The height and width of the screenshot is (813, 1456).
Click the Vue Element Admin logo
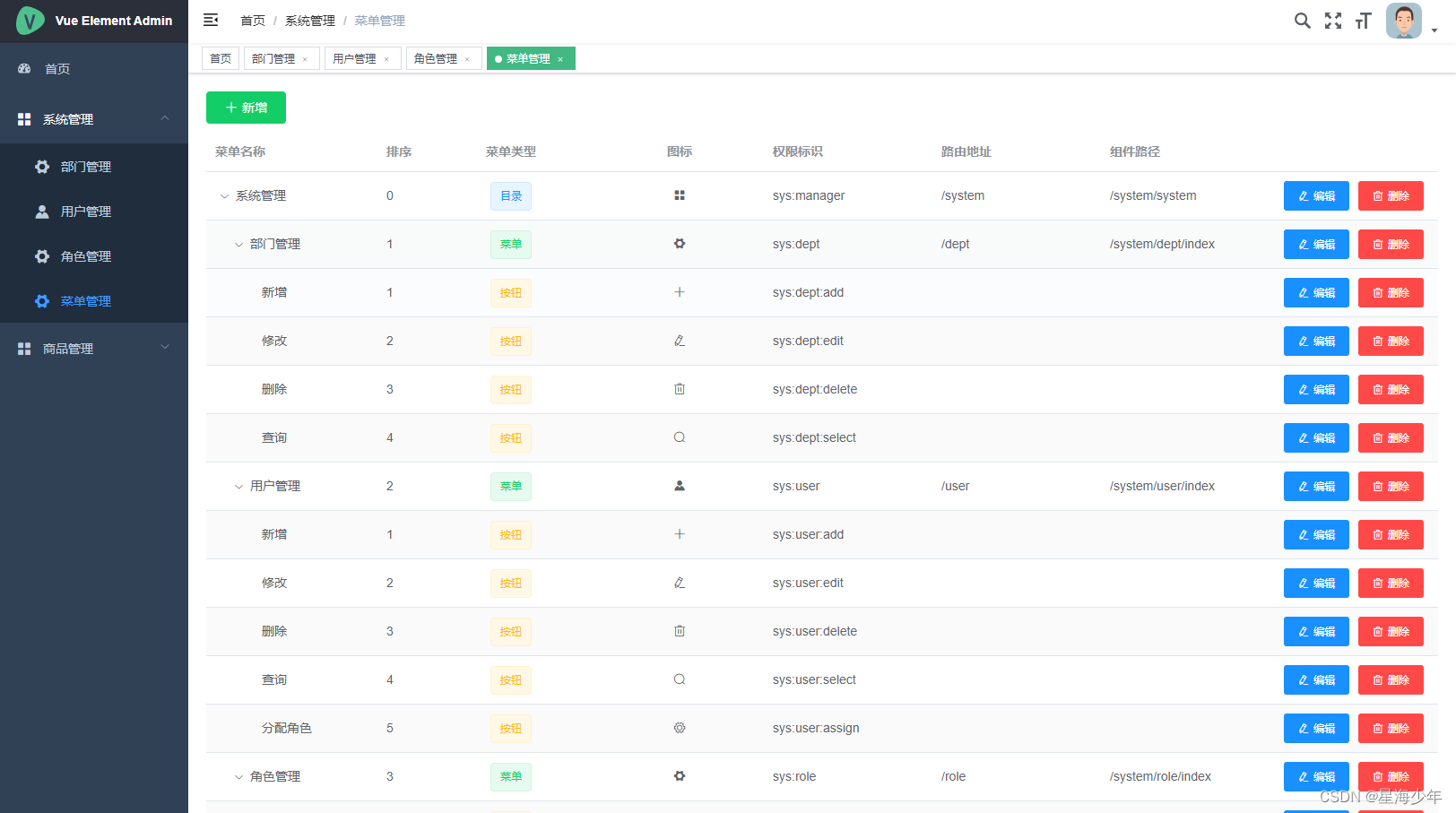(x=30, y=21)
